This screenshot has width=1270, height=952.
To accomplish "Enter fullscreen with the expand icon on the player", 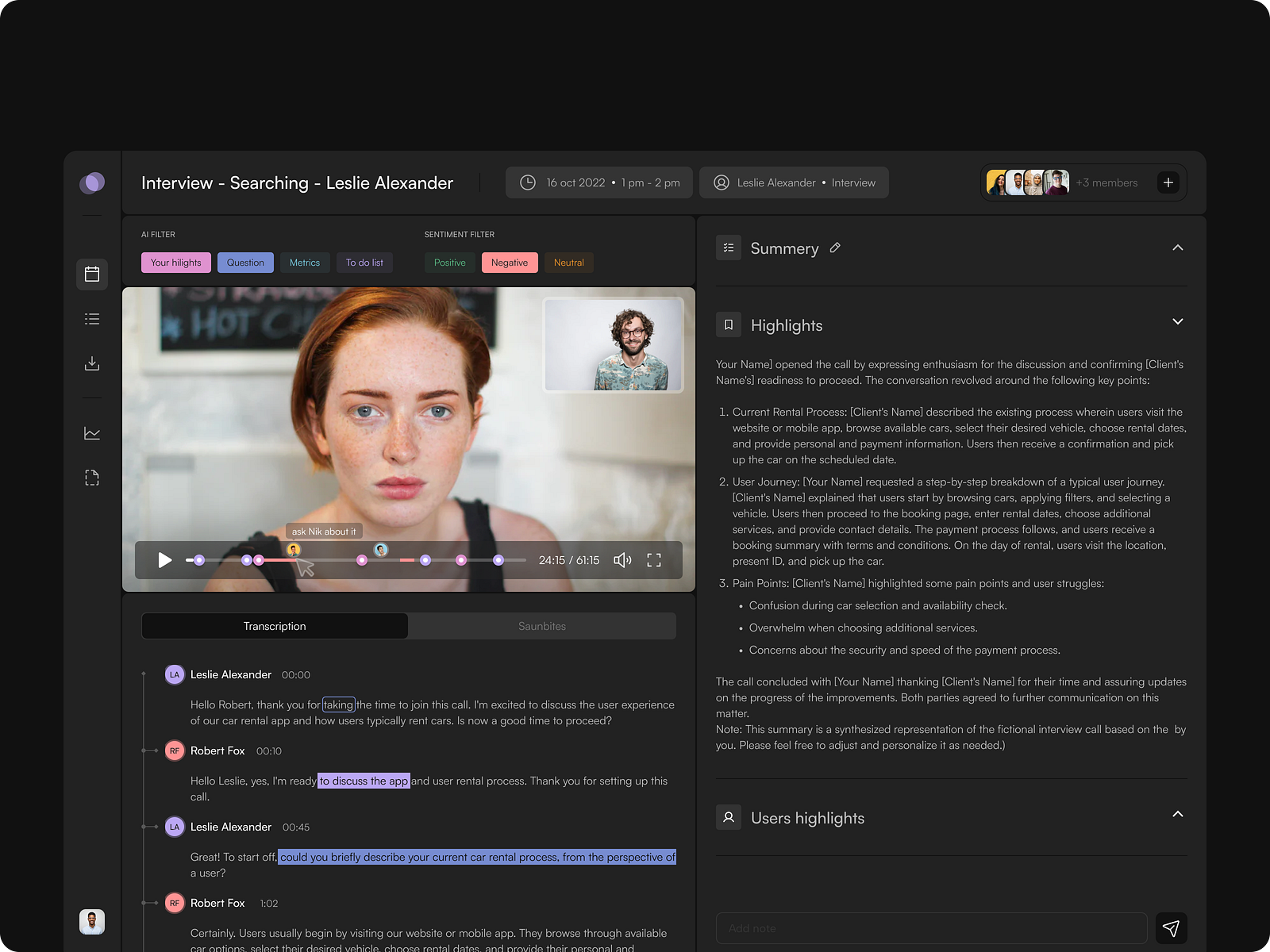I will tap(654, 560).
